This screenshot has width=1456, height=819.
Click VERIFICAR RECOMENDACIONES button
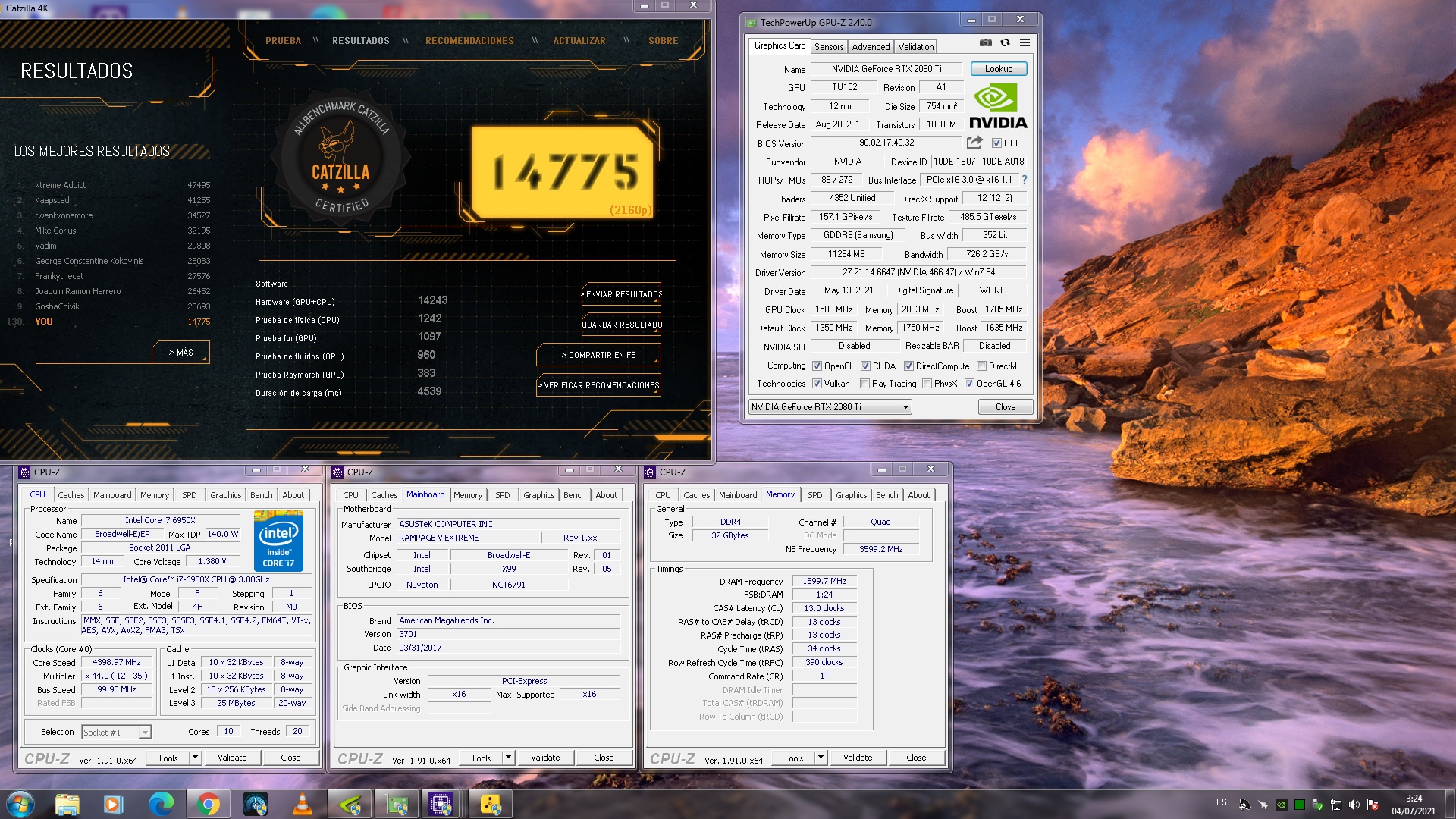[598, 385]
